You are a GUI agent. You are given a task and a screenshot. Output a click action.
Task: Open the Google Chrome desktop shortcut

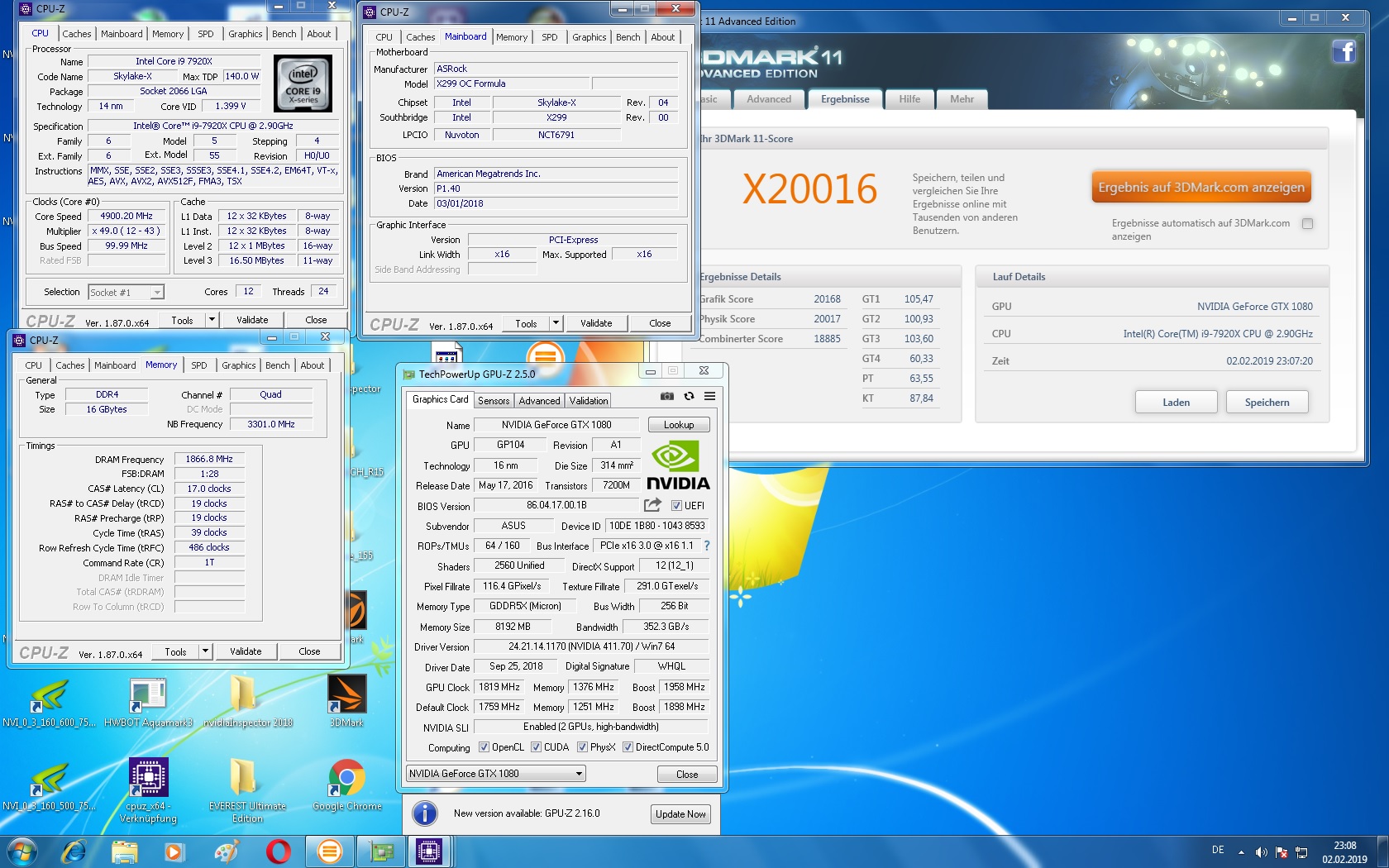tap(347, 785)
